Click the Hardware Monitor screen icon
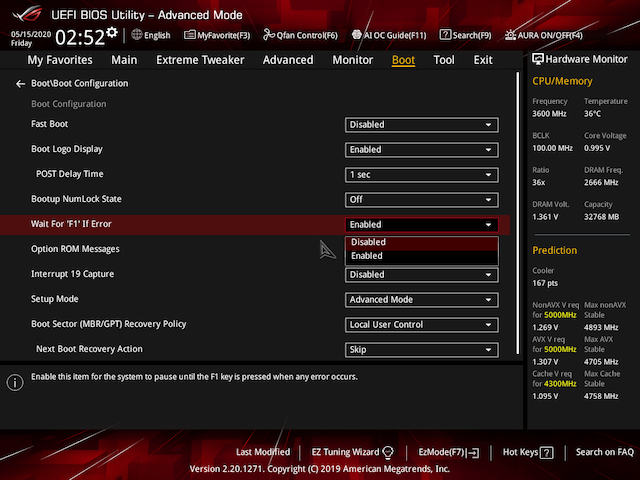Image resolution: width=640 pixels, height=480 pixels. 538,59
